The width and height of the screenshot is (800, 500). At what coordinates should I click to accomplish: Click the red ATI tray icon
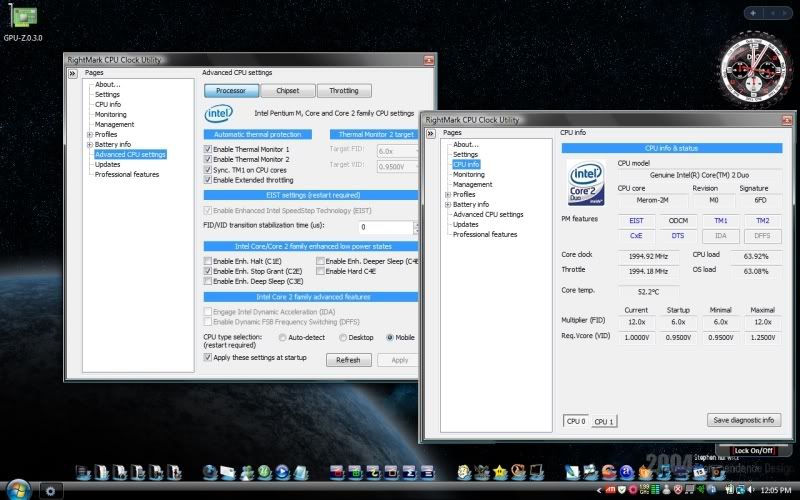tap(611, 489)
